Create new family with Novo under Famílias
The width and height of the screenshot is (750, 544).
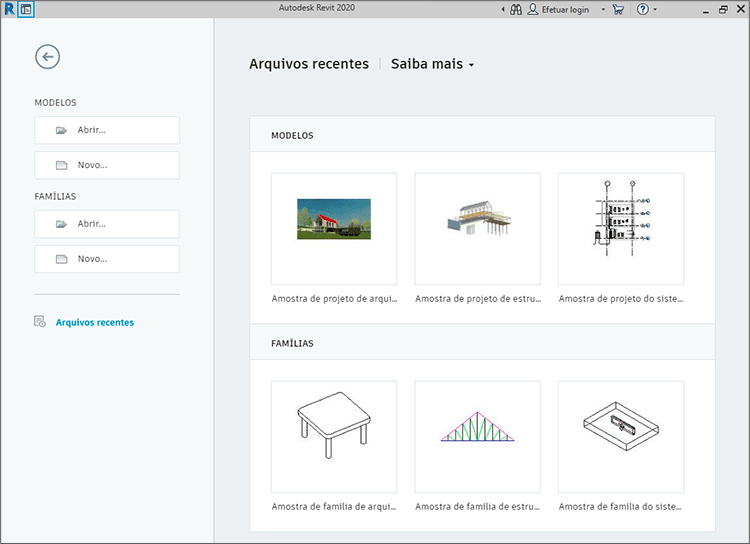(107, 259)
